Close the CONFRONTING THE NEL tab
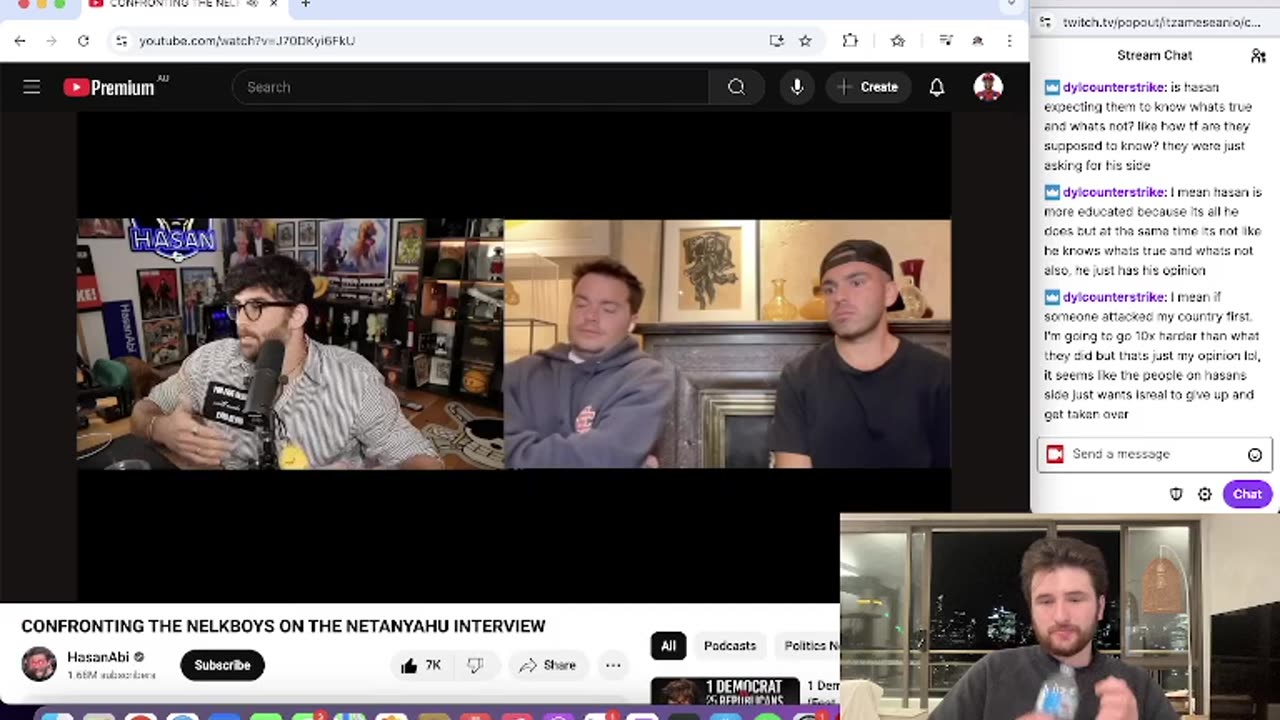This screenshot has height=720, width=1280. point(273,4)
